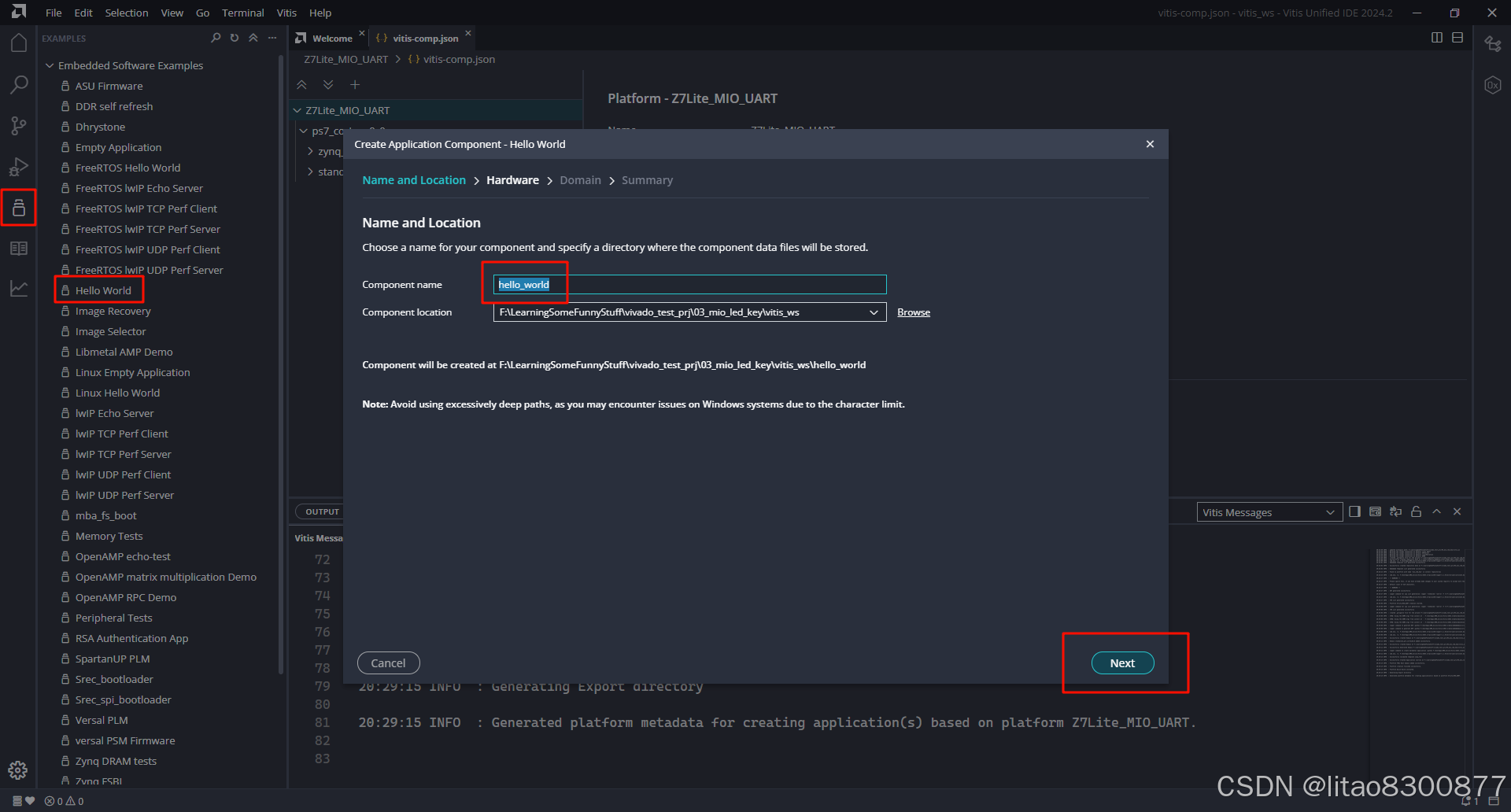Screen dimensions: 1511x812
Task: Select the OUTPUT panel tab
Action: [323, 511]
